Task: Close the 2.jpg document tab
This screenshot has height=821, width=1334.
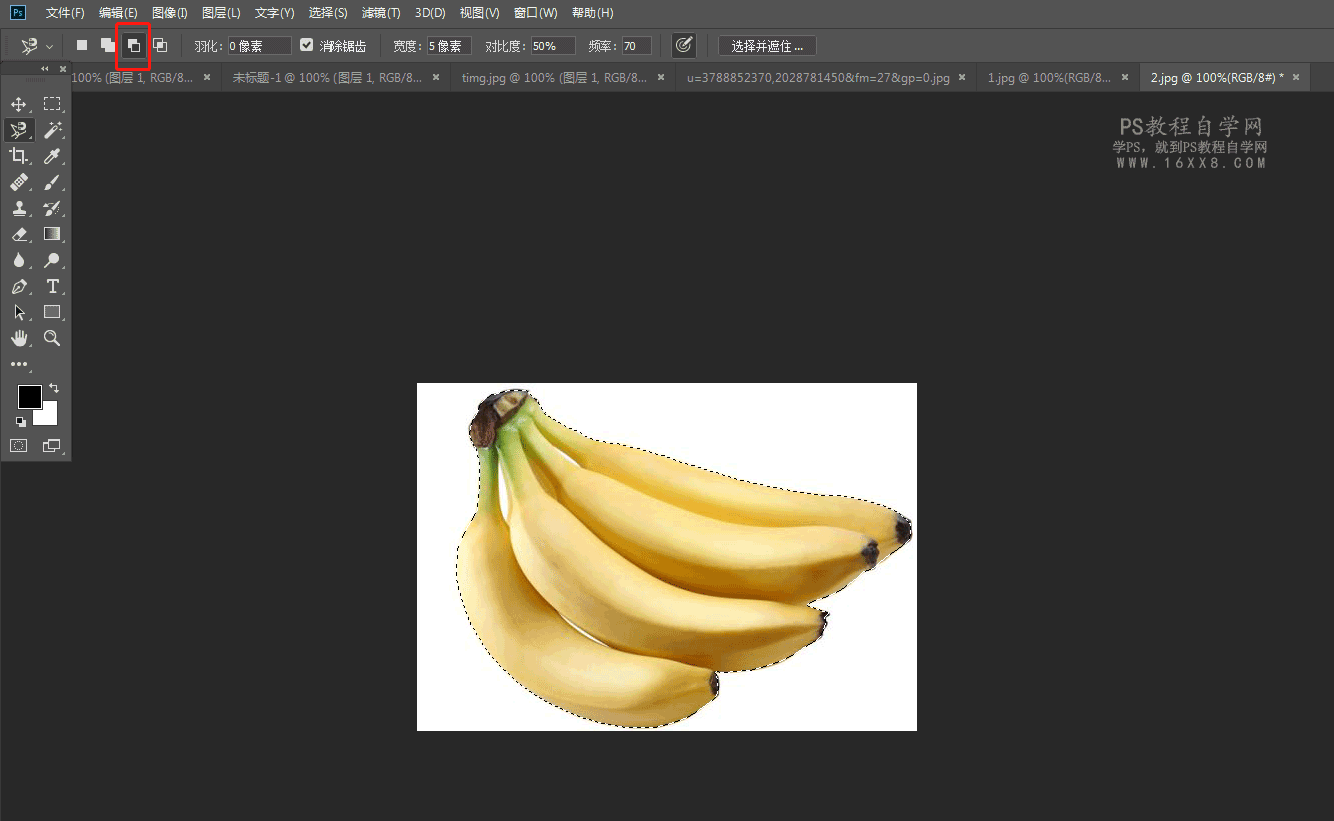Action: (x=1296, y=77)
